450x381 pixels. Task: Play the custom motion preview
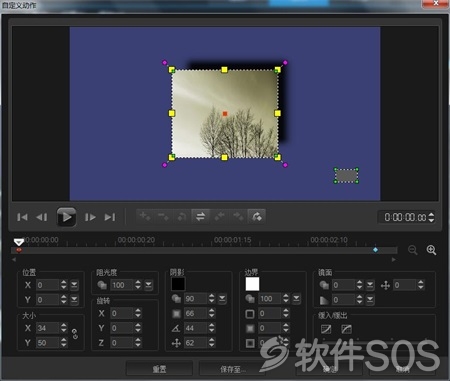(x=66, y=217)
